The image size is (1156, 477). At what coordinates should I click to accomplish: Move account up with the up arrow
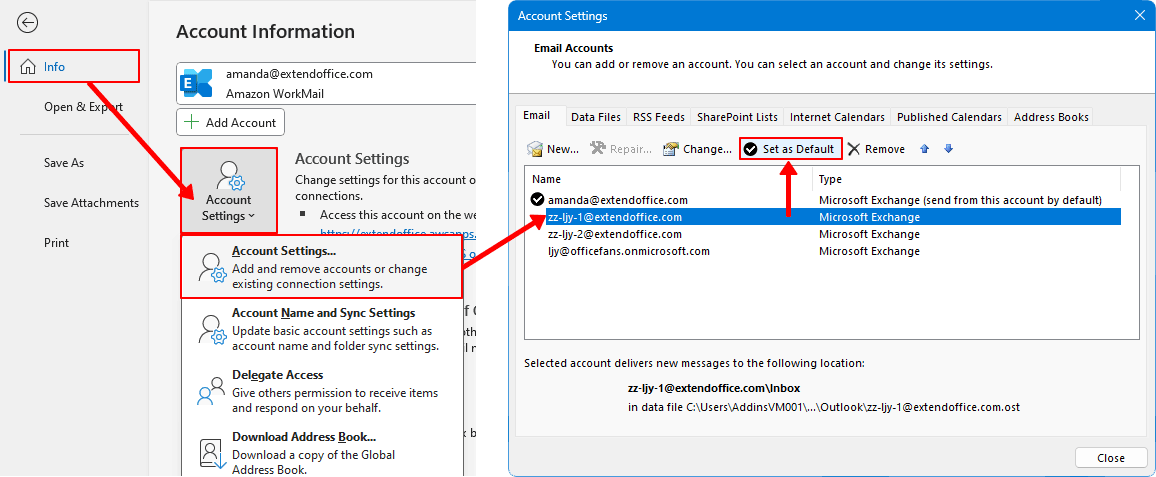(925, 149)
